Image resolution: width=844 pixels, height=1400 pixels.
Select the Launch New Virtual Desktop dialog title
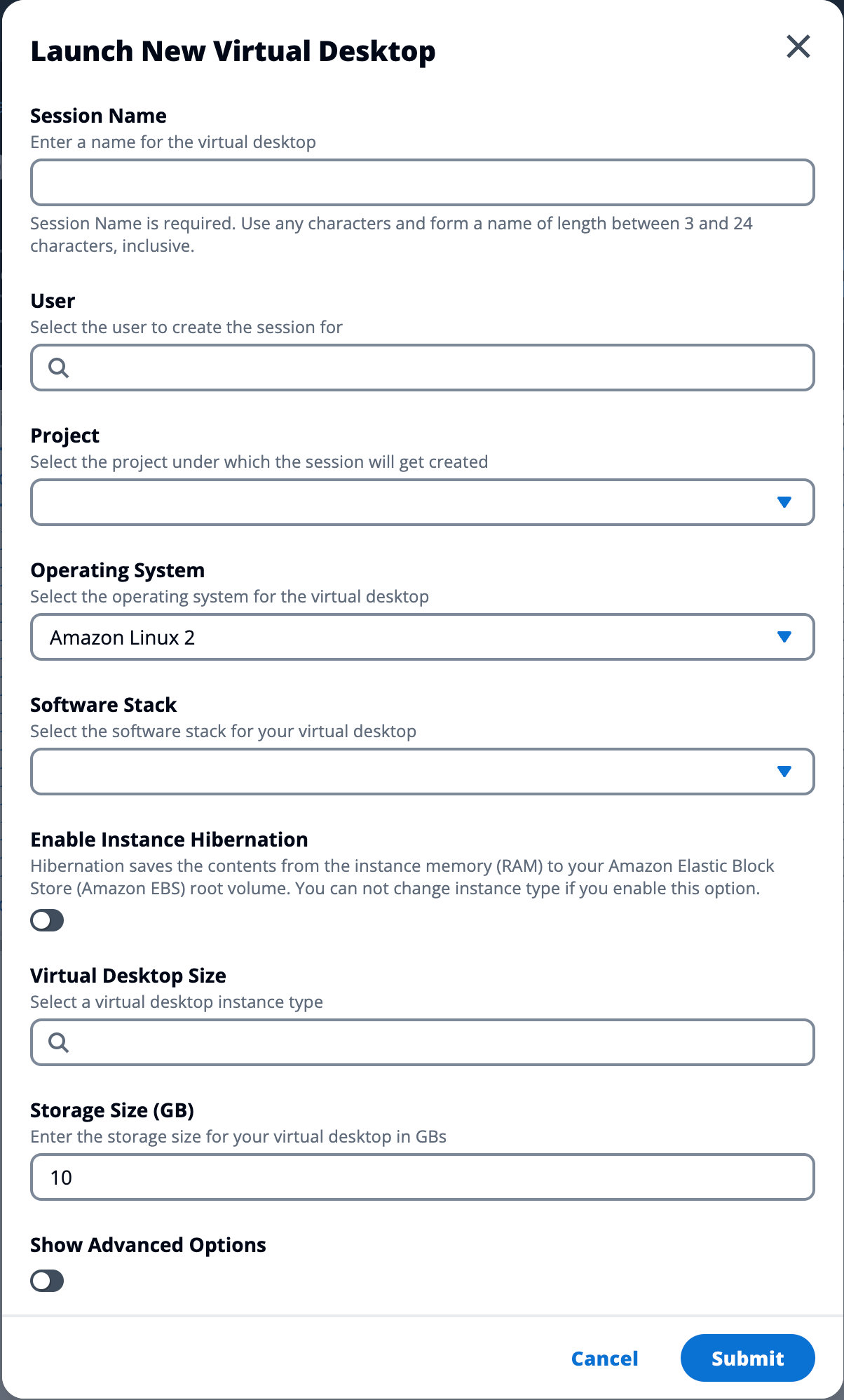[233, 50]
